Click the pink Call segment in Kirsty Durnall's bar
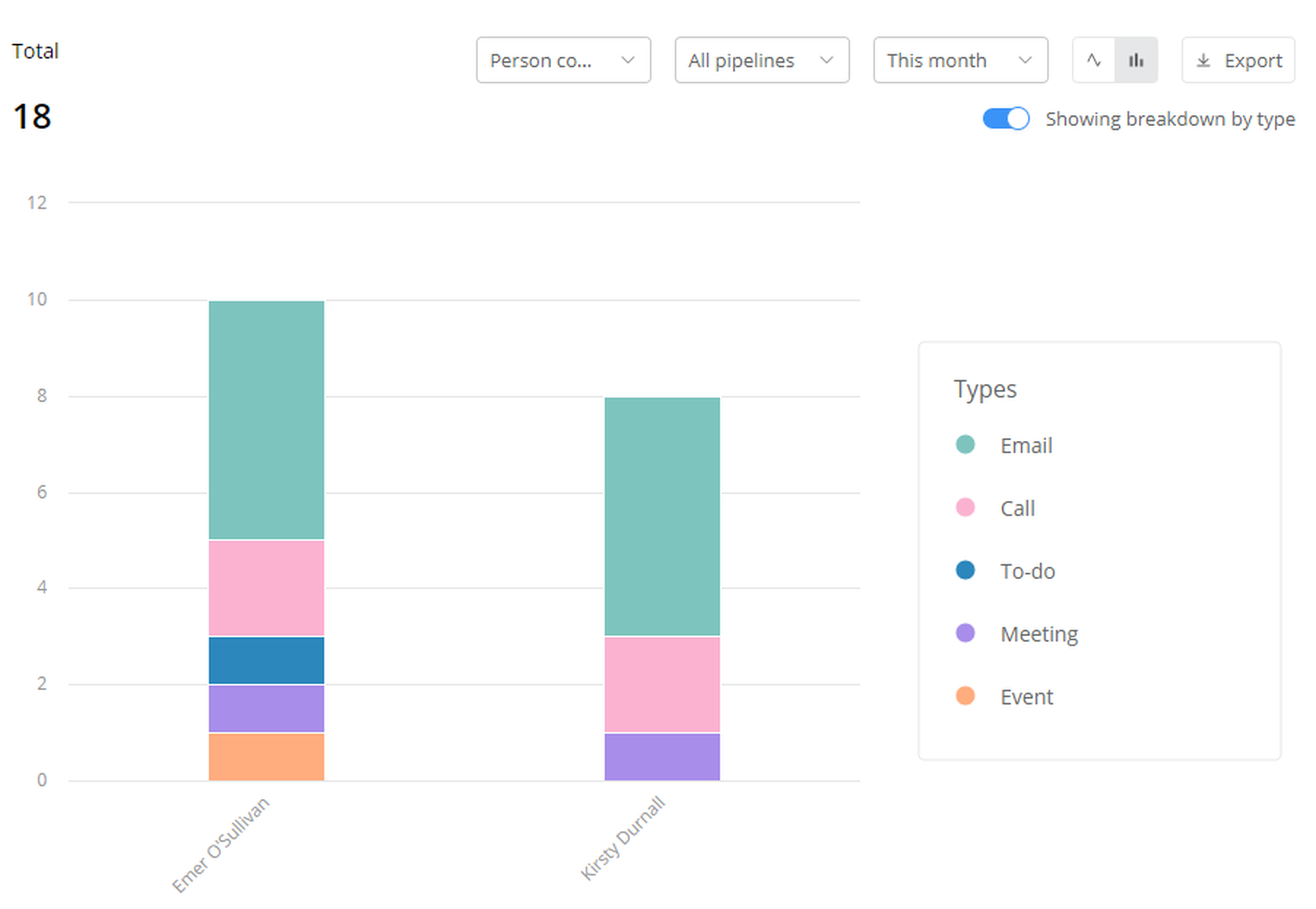Image resolution: width=1316 pixels, height=909 pixels. pyautogui.click(x=661, y=683)
